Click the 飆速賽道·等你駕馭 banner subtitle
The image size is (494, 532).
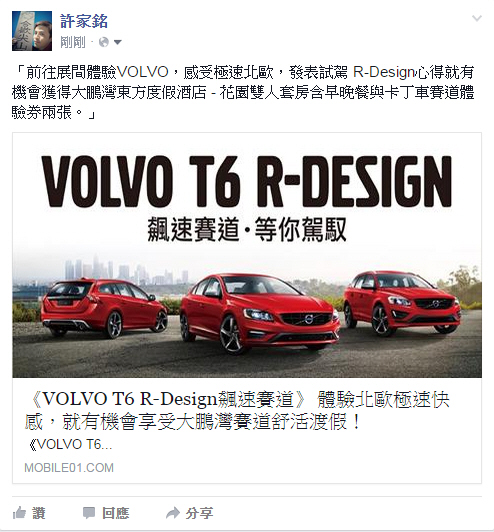tap(247, 230)
